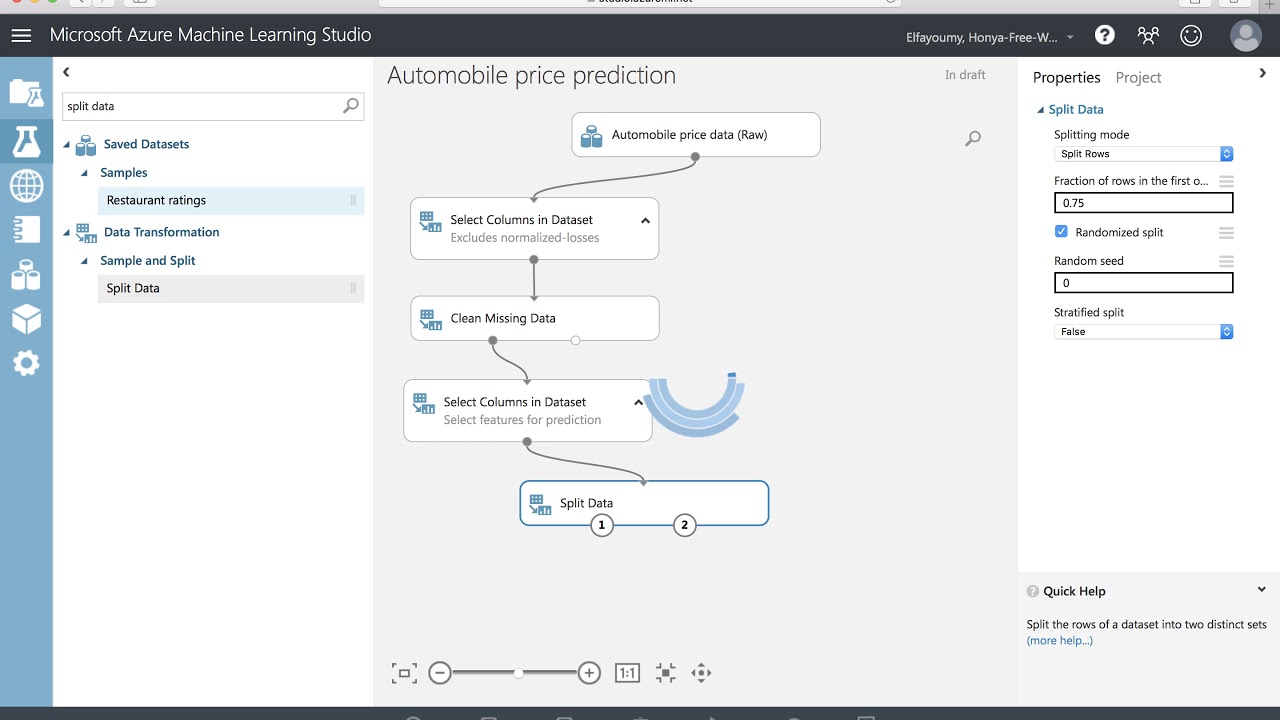Collapse the Saved Datasets tree node
Screen dimensions: 1280x720
[67, 145]
